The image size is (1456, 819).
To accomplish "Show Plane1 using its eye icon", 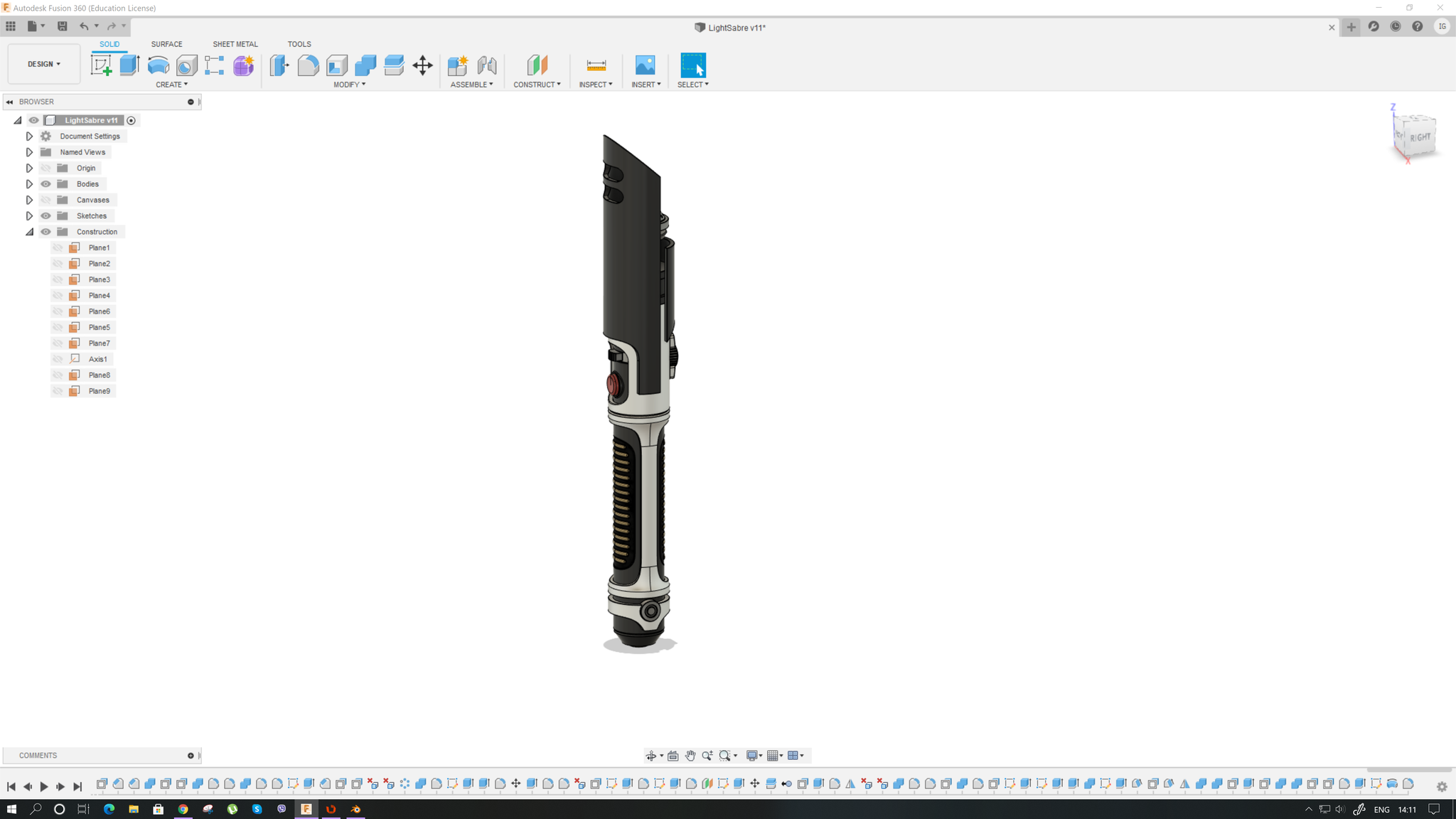I will [x=58, y=248].
